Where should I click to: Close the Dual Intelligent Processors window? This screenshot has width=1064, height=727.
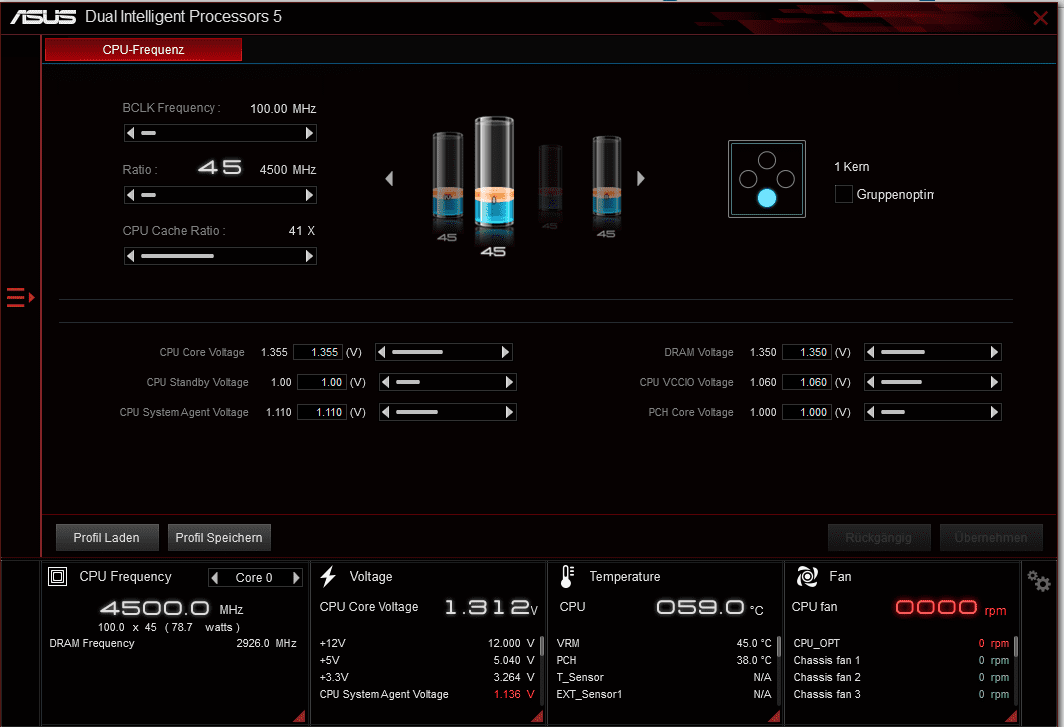[1040, 18]
